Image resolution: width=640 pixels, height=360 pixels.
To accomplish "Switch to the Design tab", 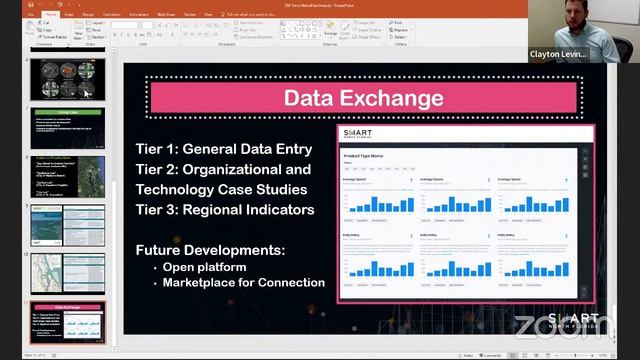I will pos(88,14).
